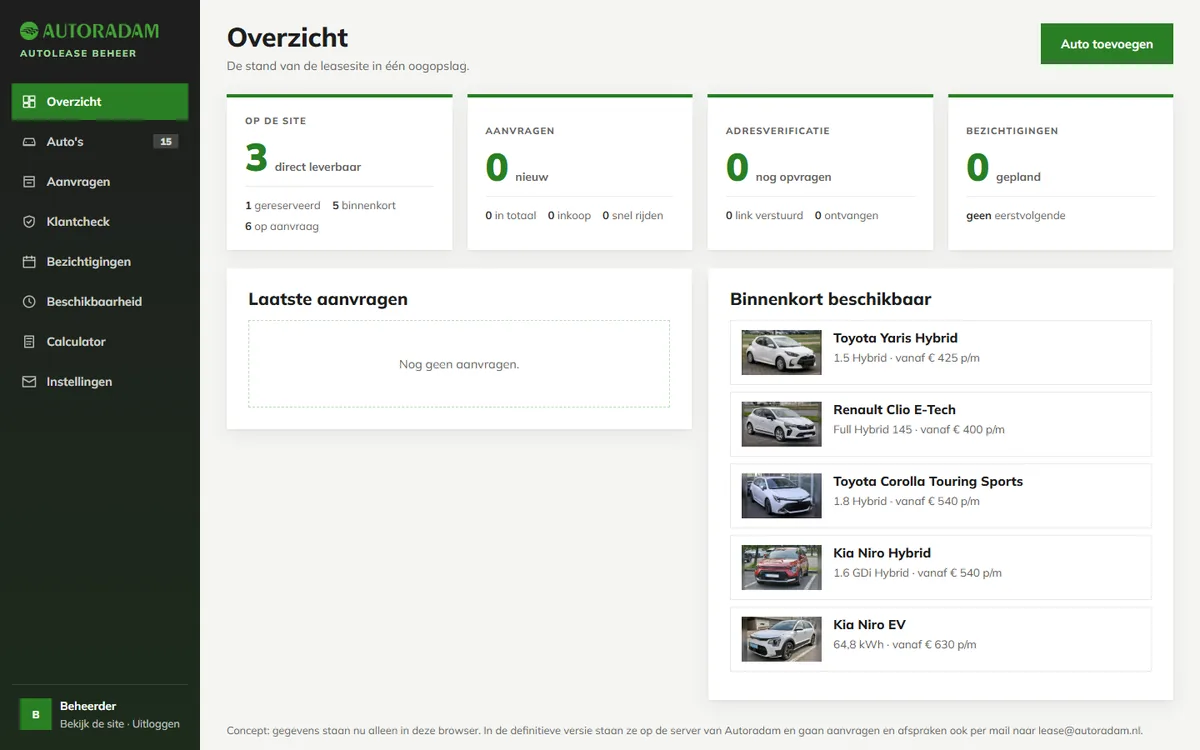Screen dimensions: 1200x750
Task: Click the '0 link verstuurd' text
Action: tap(765, 216)
